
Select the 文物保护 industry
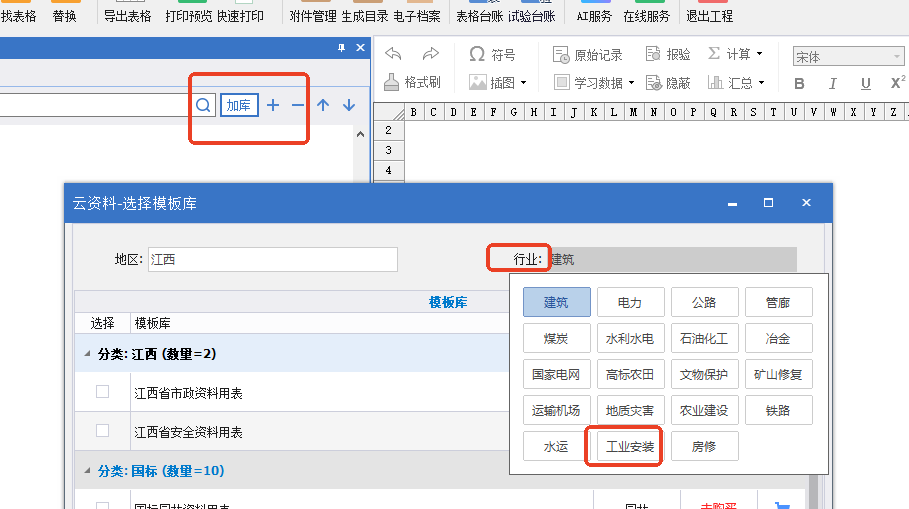pos(704,374)
